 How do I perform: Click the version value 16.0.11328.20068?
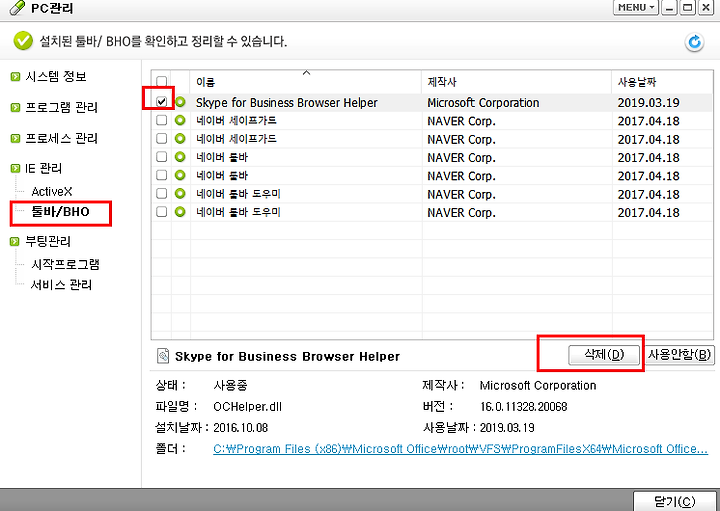523,406
